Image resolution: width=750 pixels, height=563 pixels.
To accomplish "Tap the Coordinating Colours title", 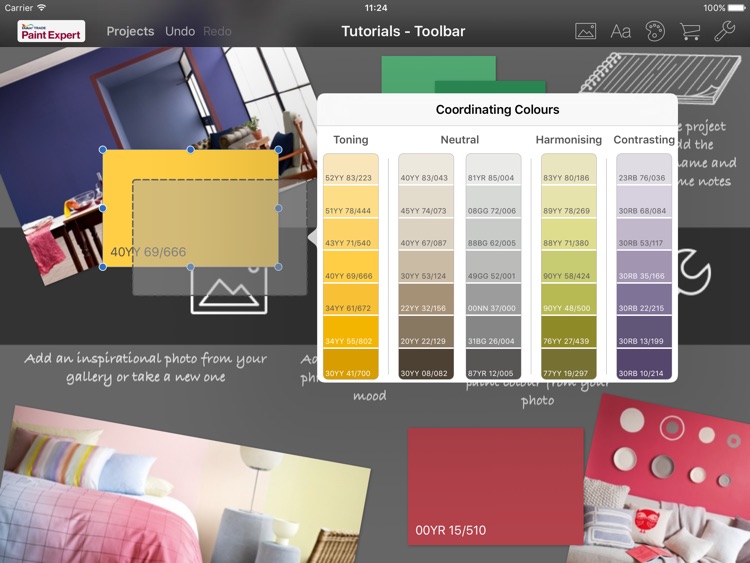I will pos(497,110).
